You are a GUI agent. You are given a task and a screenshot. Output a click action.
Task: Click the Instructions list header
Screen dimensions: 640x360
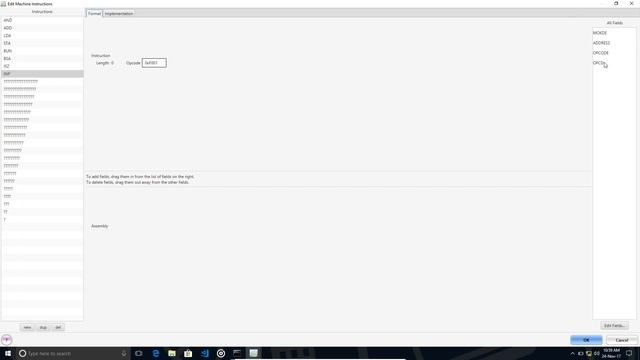click(x=42, y=12)
